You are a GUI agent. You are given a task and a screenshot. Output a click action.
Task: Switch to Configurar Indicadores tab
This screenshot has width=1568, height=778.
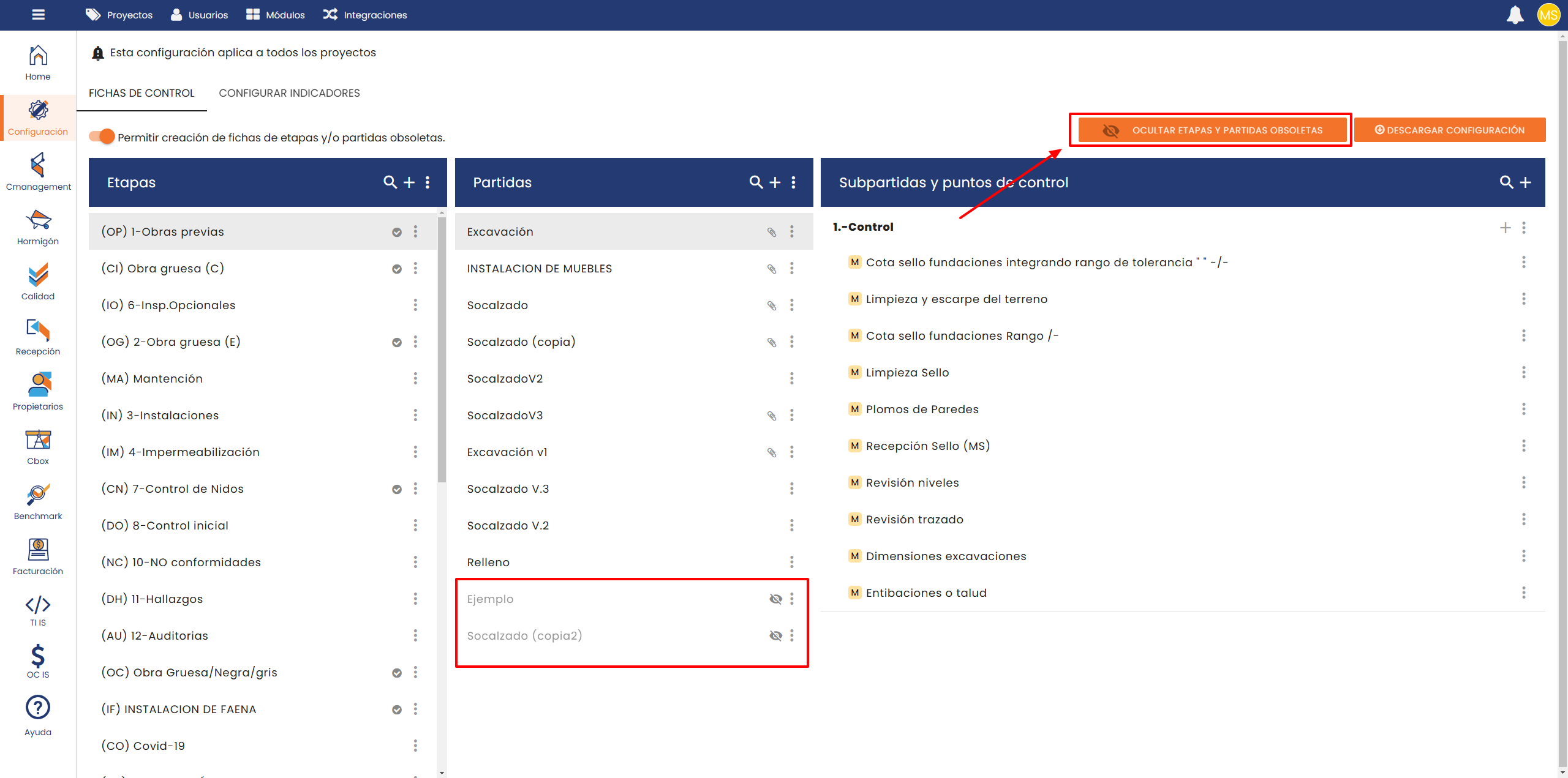289,93
